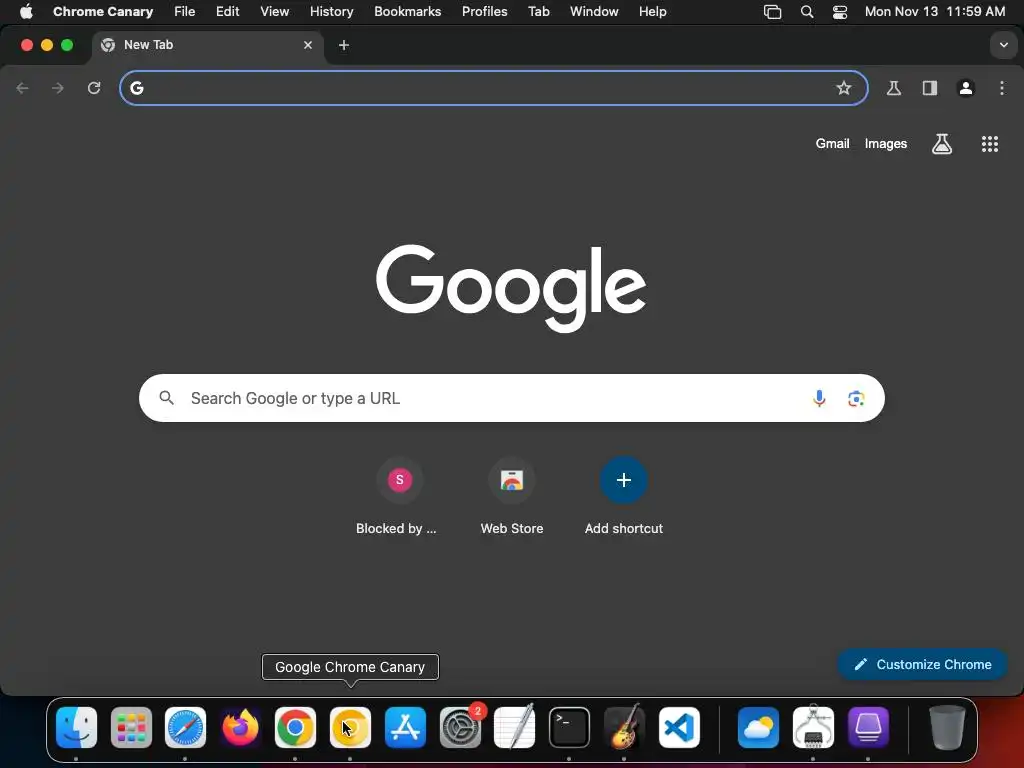Open the Web Store shortcut
The width and height of the screenshot is (1024, 768).
click(x=512, y=497)
